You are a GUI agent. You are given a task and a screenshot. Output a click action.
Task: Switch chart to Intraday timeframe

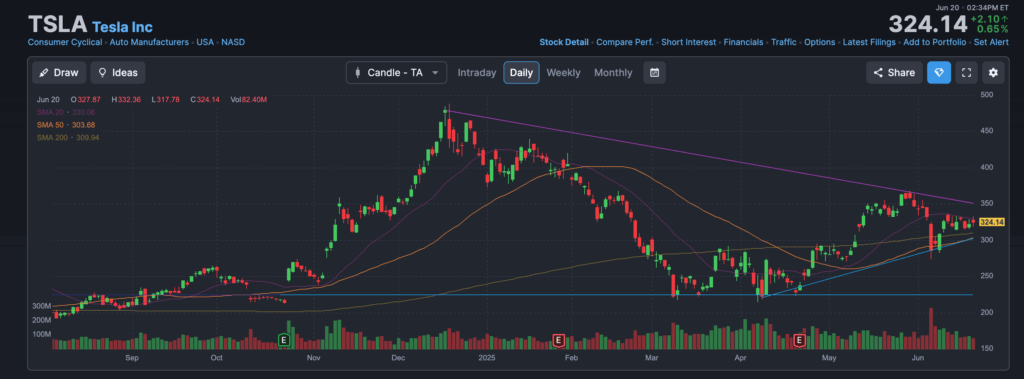click(477, 73)
